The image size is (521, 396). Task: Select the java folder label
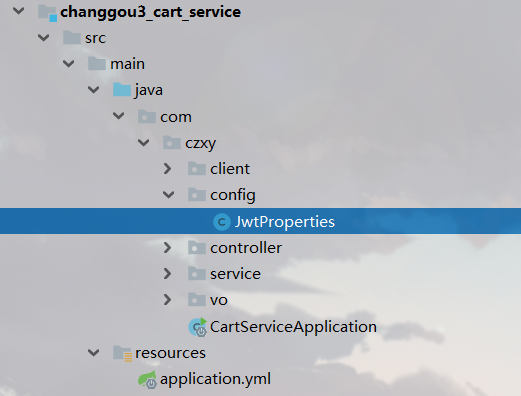[x=149, y=91]
